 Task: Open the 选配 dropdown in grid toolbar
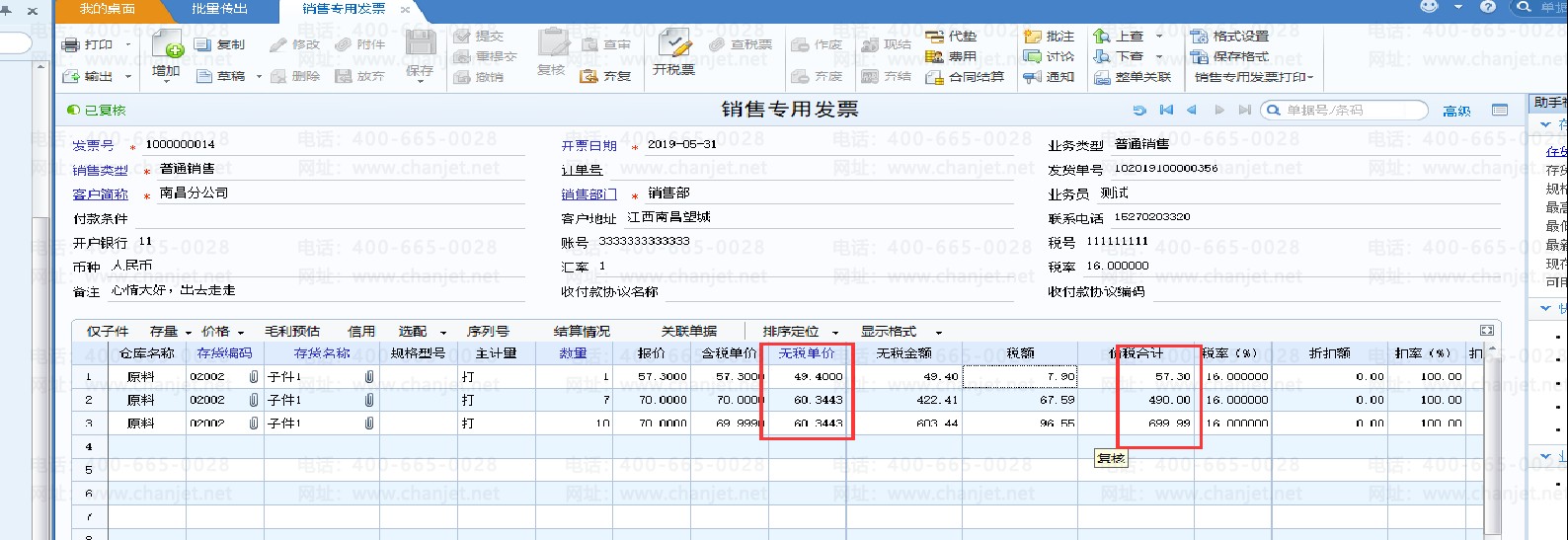(x=443, y=333)
